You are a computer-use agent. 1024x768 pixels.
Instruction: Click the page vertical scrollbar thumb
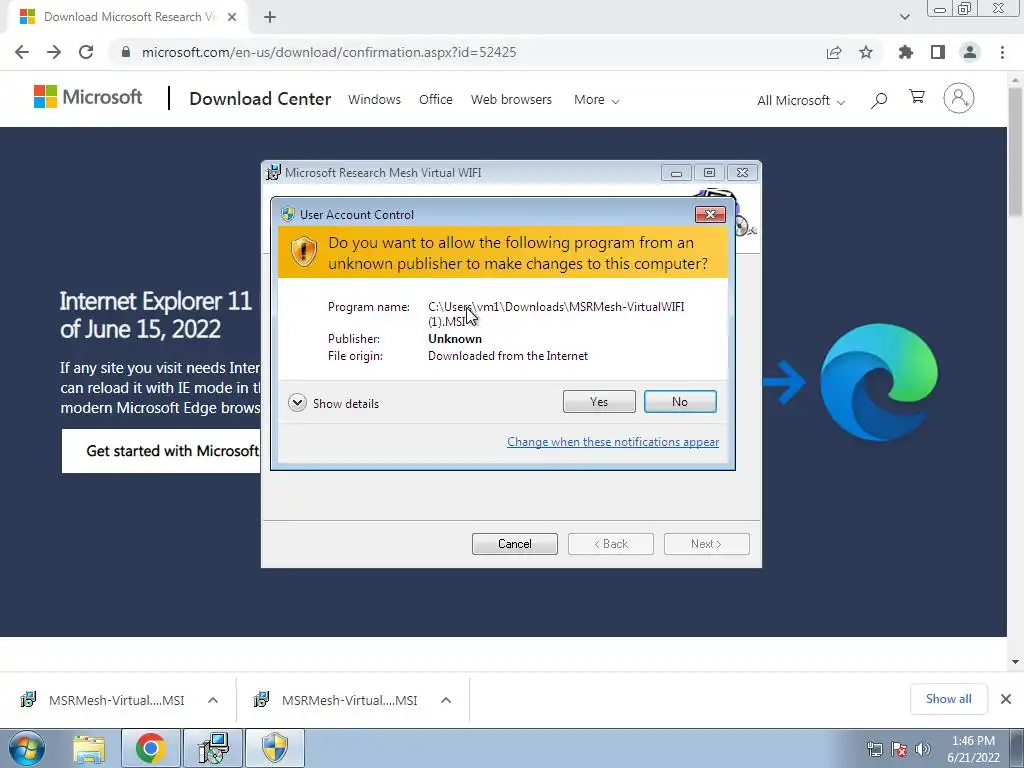[1015, 150]
